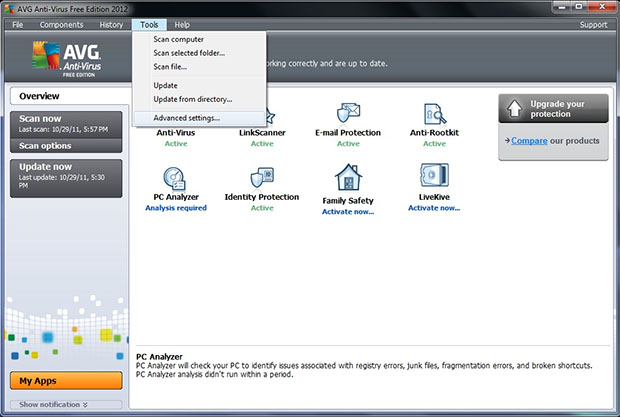620x417 pixels.
Task: Click the AVG Anti-Virus logo
Action: (66, 58)
